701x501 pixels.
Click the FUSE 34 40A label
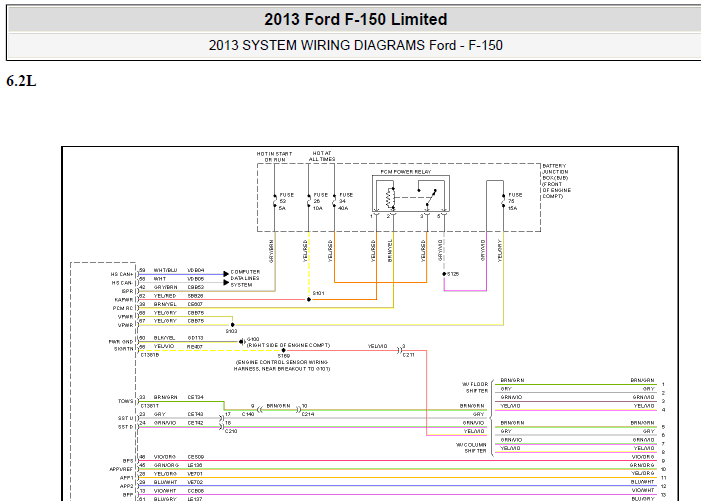pos(346,202)
